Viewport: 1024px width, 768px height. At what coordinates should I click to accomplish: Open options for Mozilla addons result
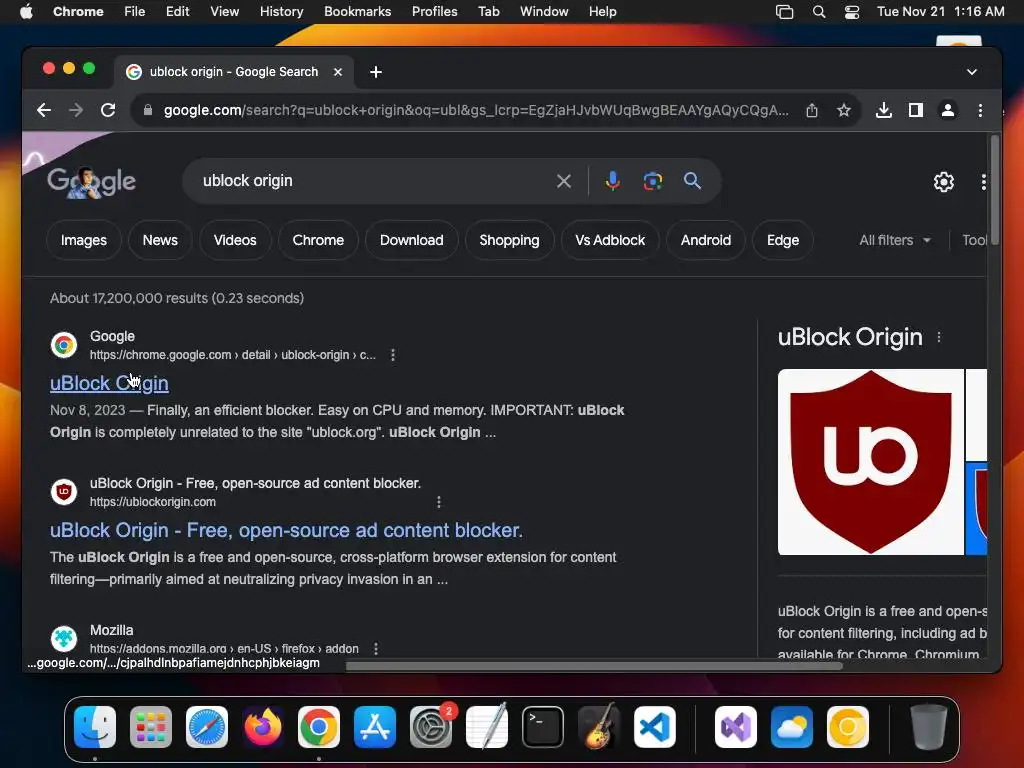pos(376,648)
